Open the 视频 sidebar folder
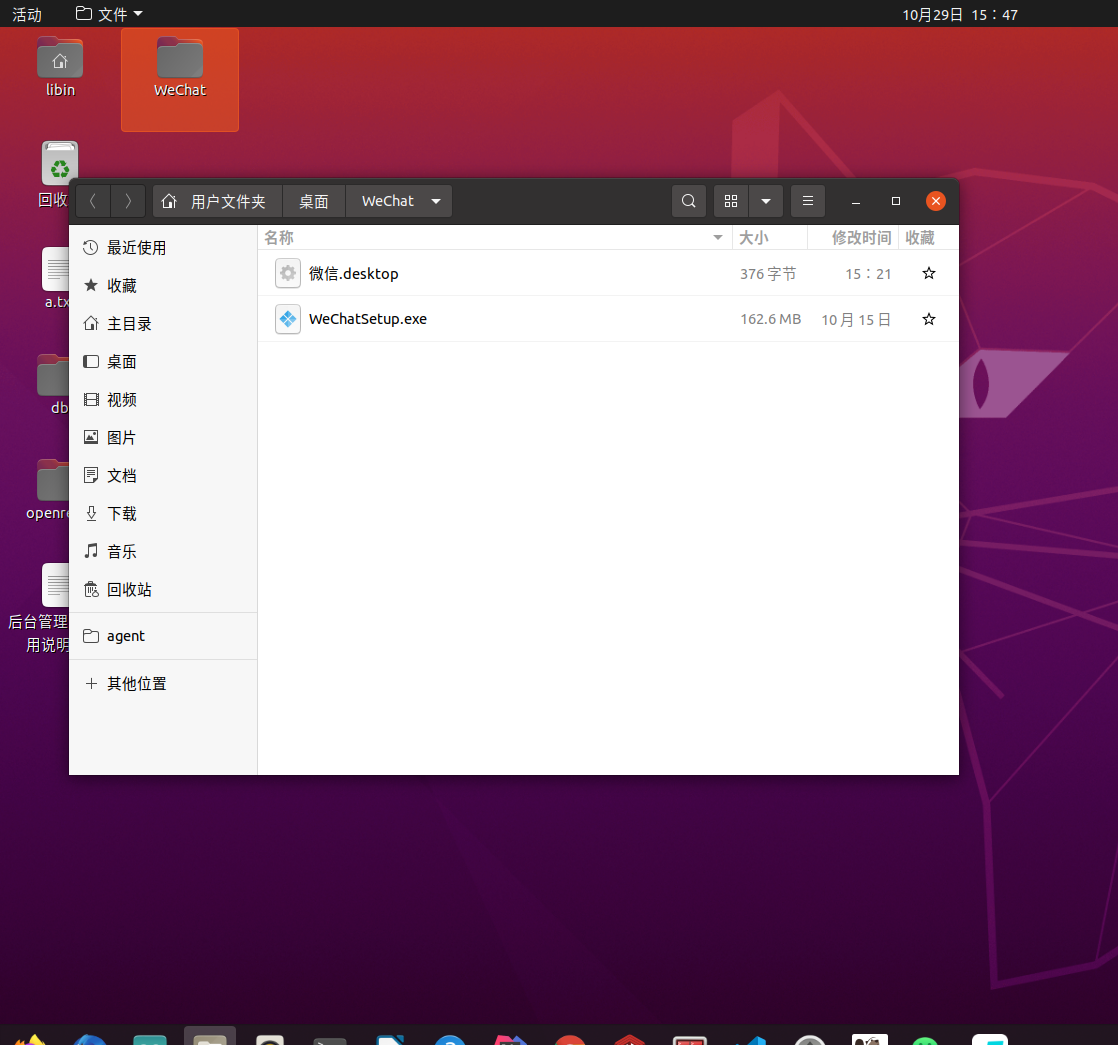 (163, 399)
